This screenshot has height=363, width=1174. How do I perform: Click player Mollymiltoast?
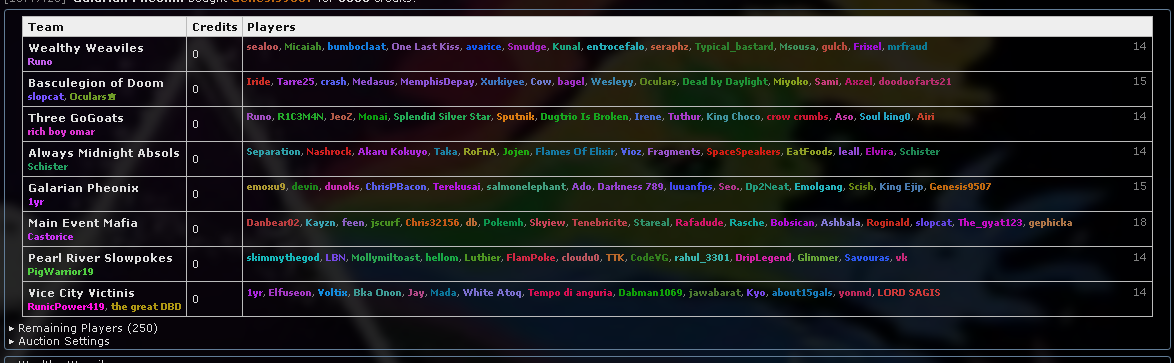(x=386, y=257)
